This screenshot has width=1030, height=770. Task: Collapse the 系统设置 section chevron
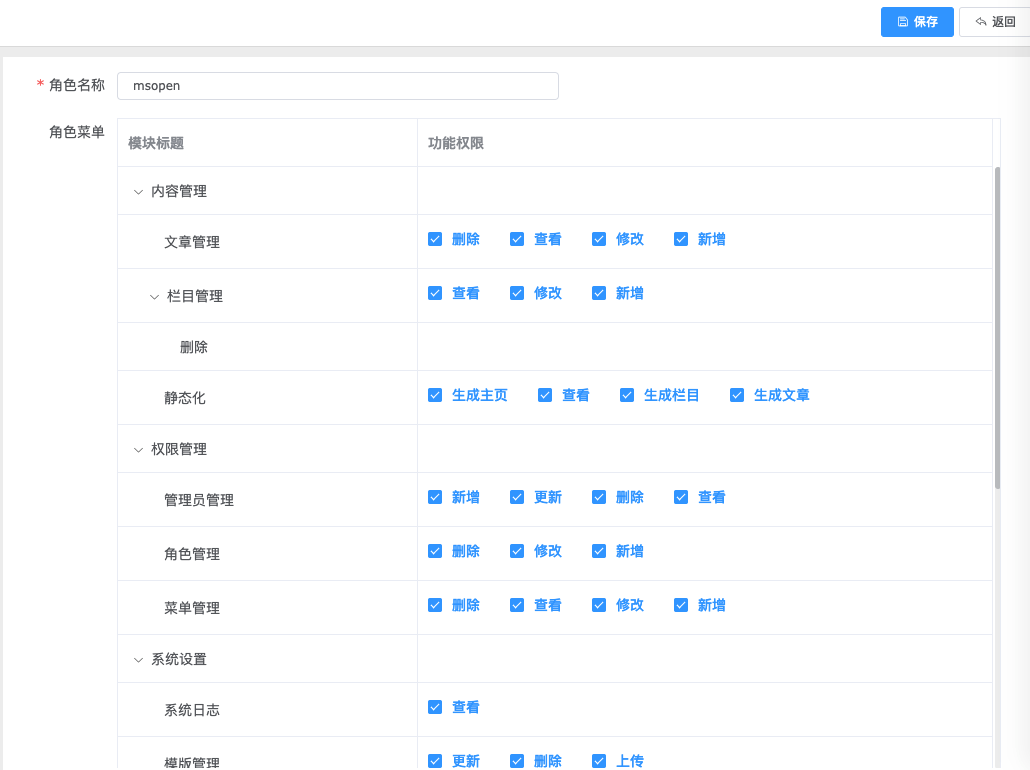pyautogui.click(x=138, y=660)
